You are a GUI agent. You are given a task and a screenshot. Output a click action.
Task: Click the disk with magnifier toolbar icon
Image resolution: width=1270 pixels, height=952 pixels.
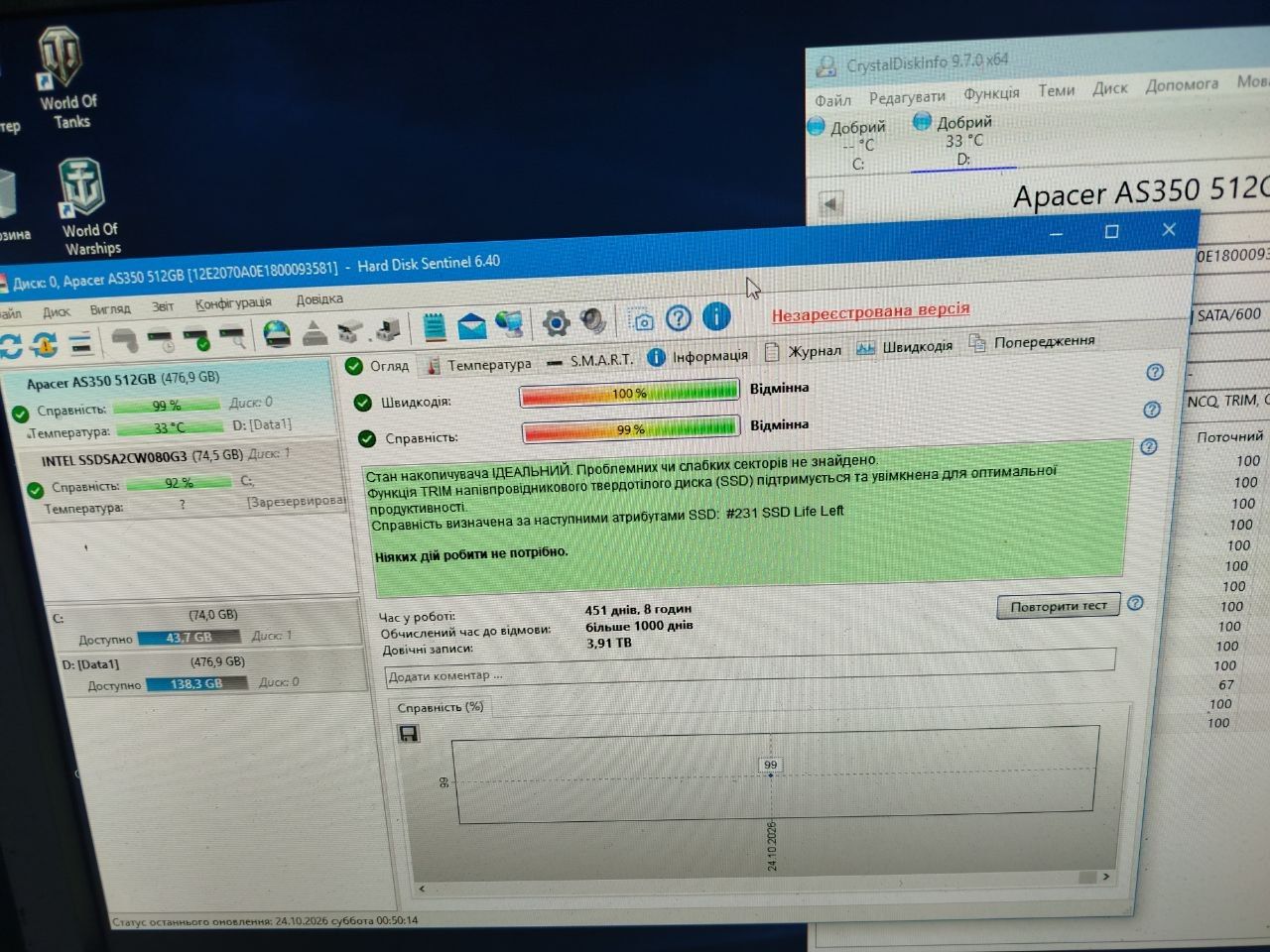pyautogui.click(x=232, y=337)
